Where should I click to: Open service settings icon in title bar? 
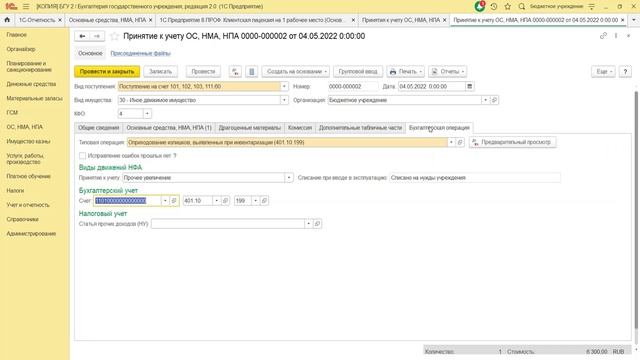[591, 7]
